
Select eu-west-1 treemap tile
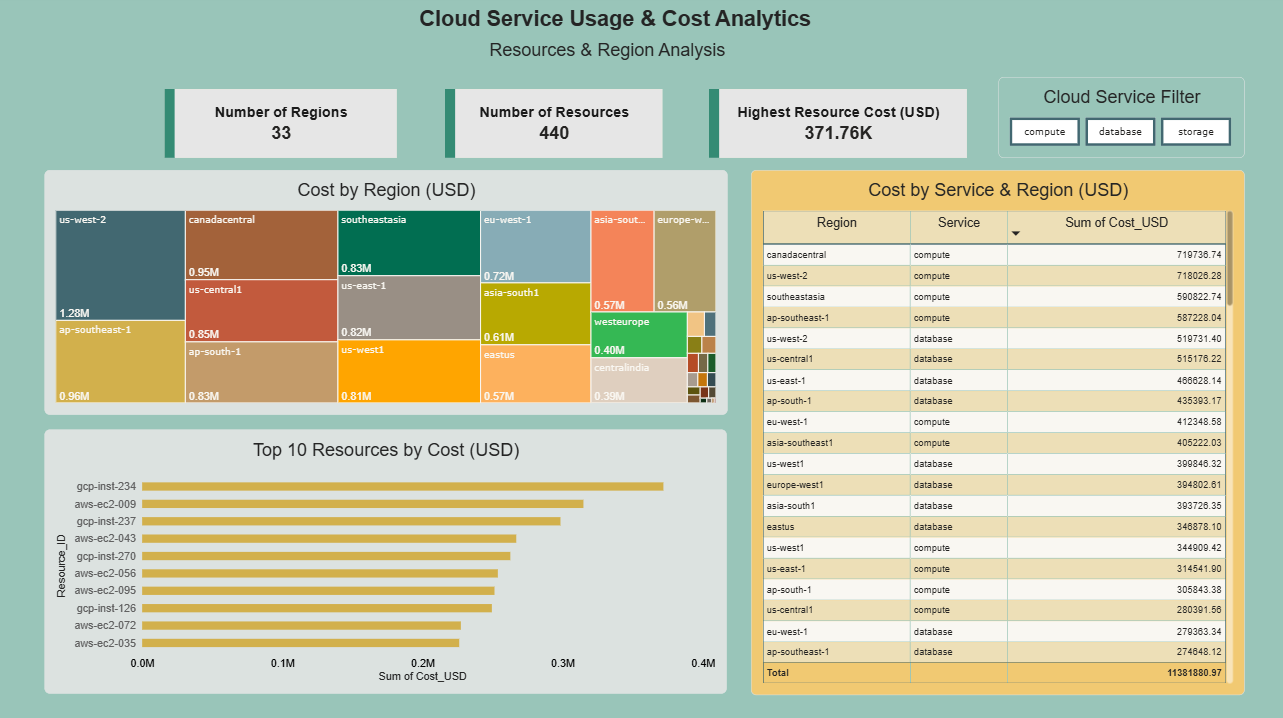535,247
